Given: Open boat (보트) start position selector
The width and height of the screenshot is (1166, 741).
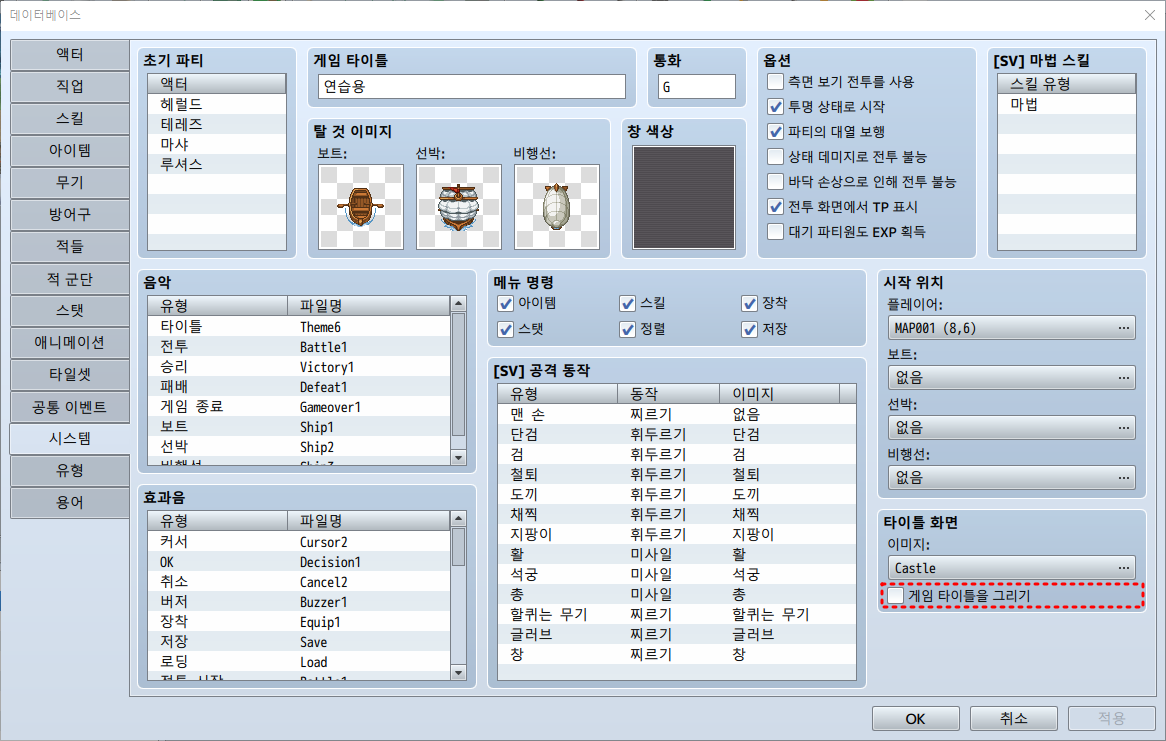Looking at the screenshot, I should click(1011, 378).
